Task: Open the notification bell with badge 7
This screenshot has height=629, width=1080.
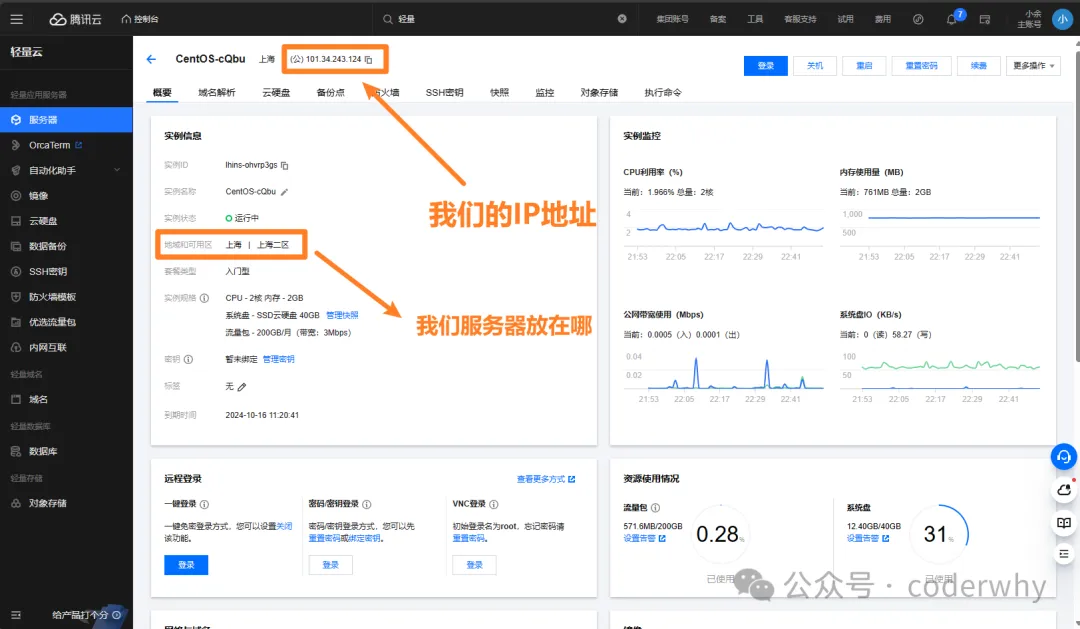Action: pos(953,19)
